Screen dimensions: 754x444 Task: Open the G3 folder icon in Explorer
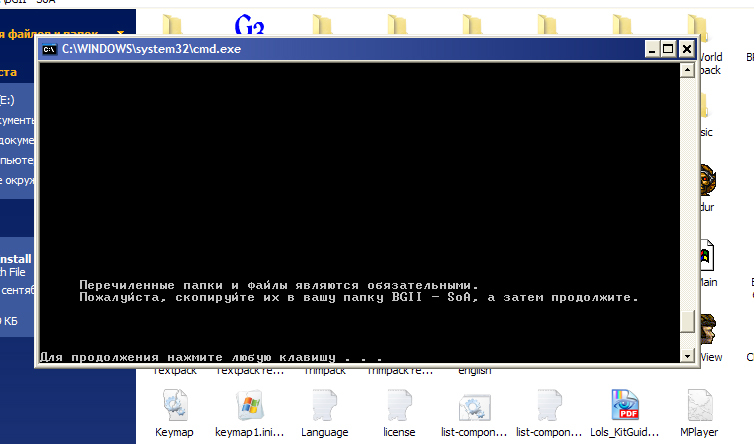tap(250, 25)
